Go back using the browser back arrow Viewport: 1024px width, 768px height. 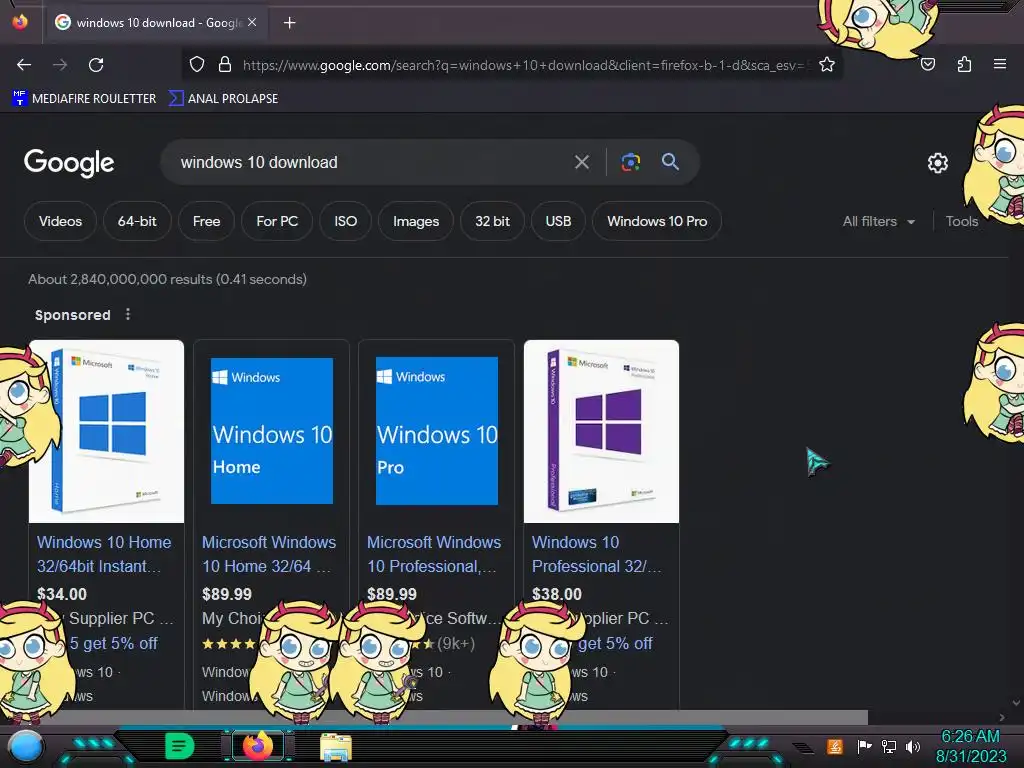coord(24,65)
